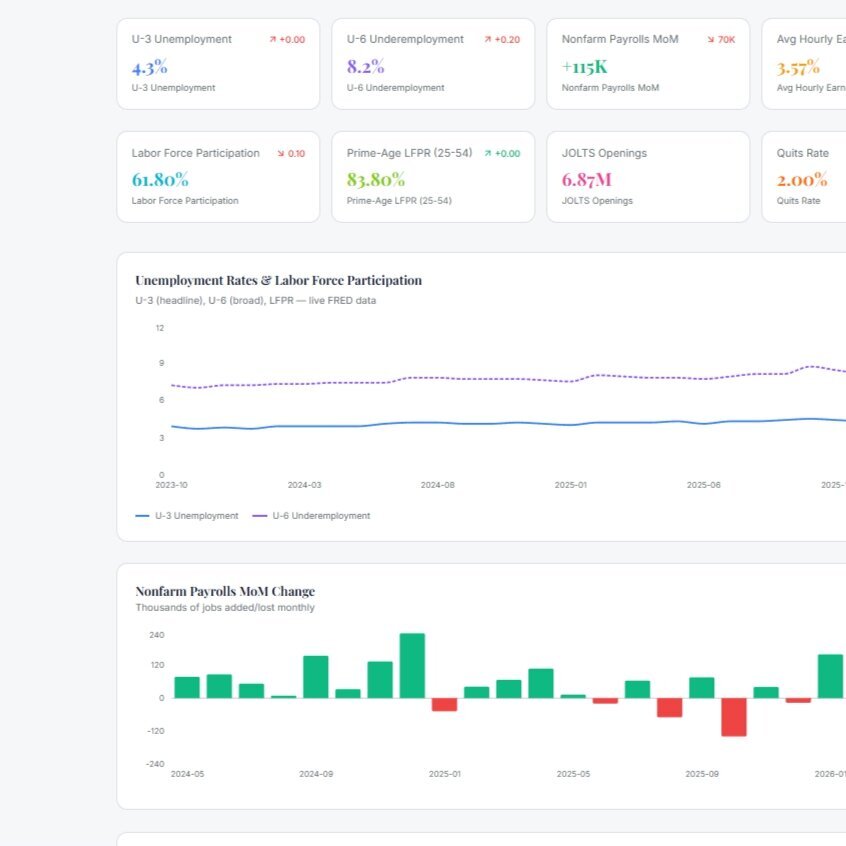Click the '2025-06' x-axis label on unemployment chart

tap(704, 485)
